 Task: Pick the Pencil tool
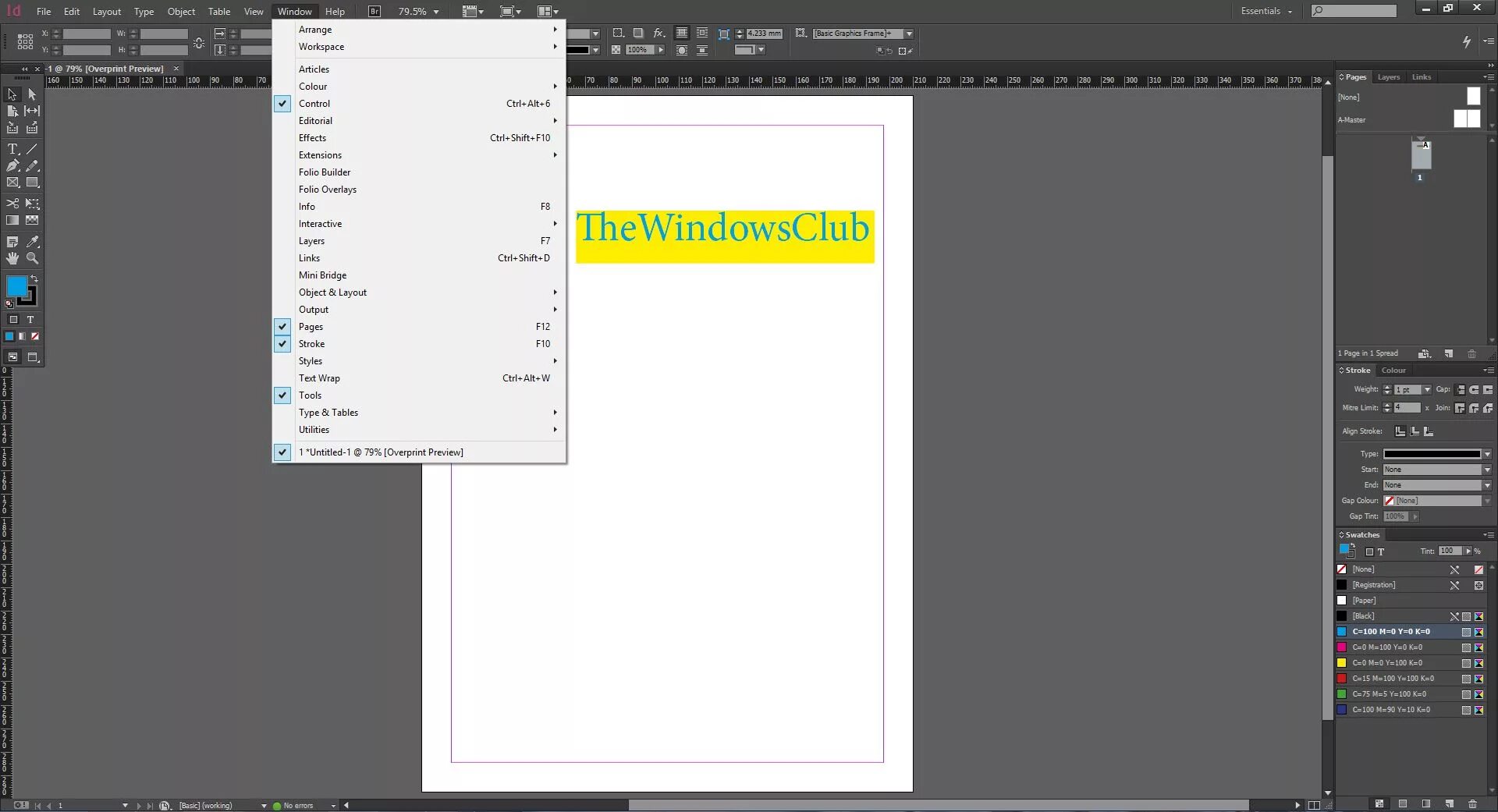(x=32, y=165)
